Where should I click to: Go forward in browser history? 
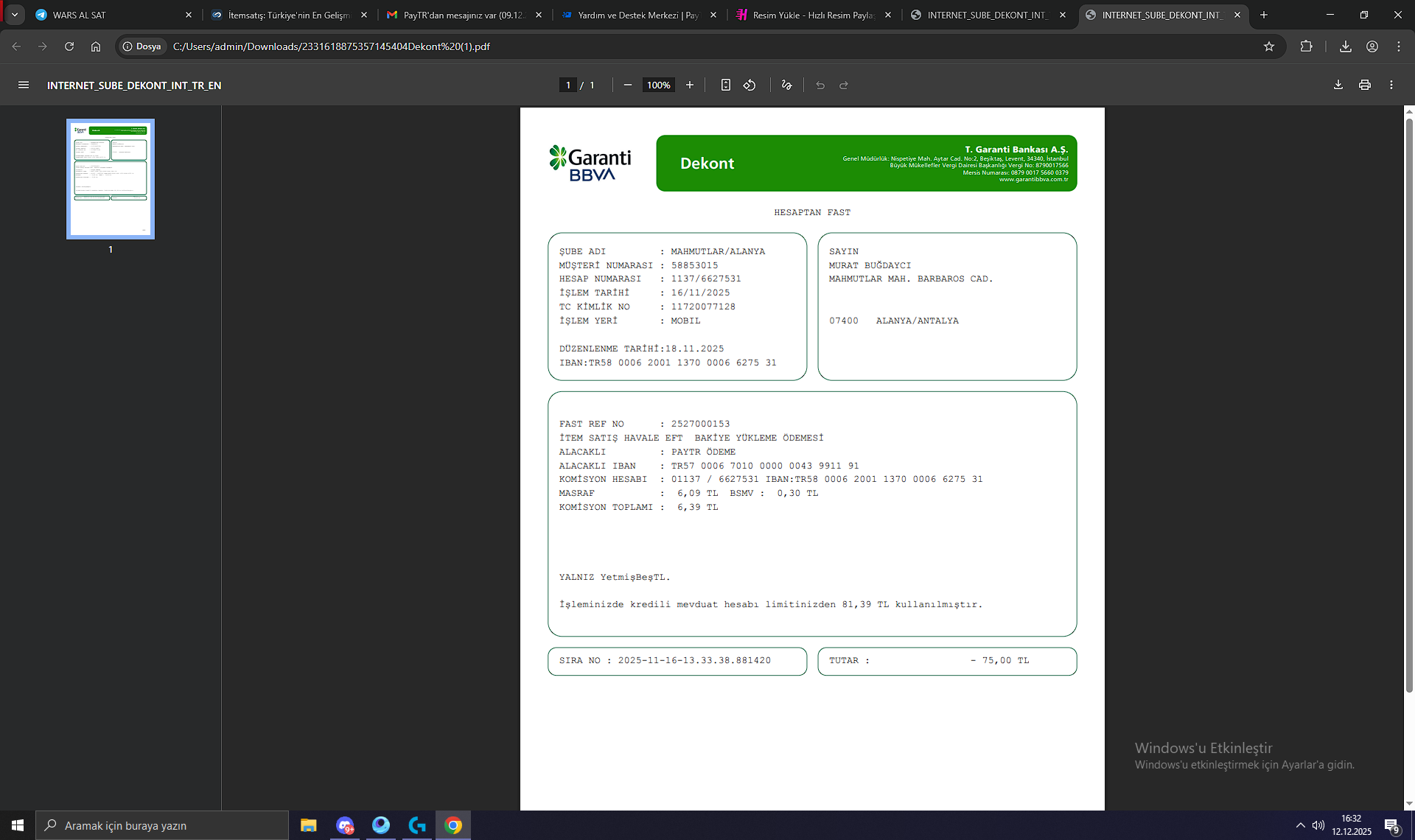[x=43, y=46]
